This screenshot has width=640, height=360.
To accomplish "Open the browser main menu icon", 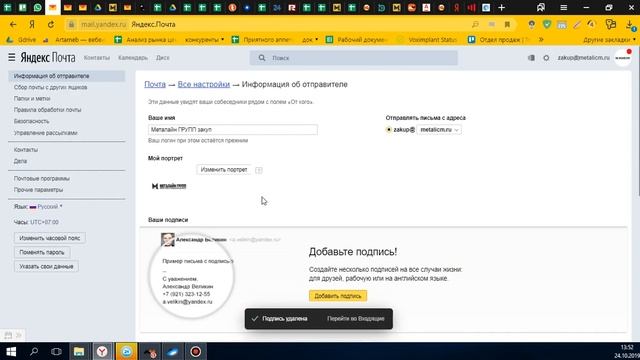I will 563,7.
